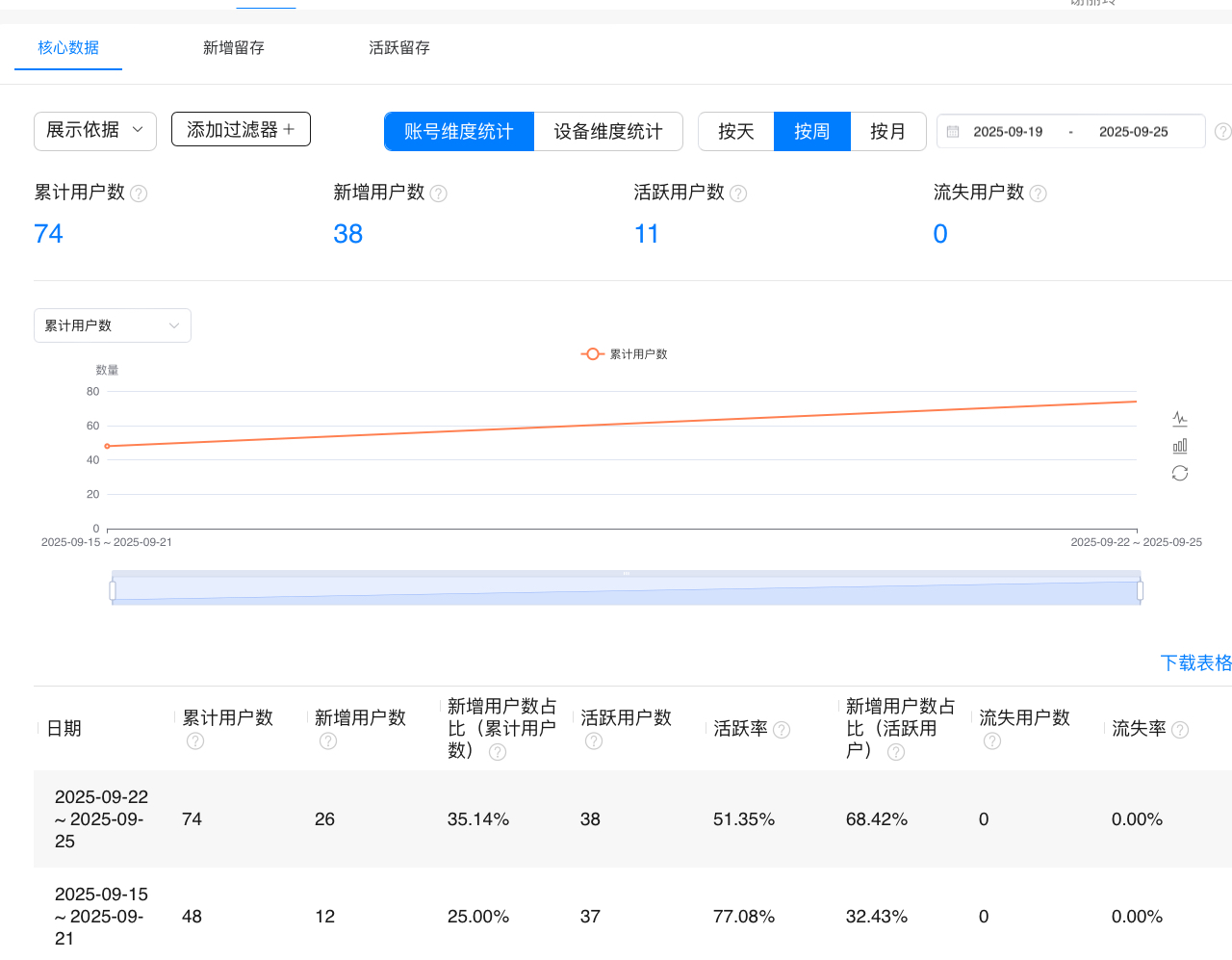Click help icon beside 活跃用户数 summary
The height and width of the screenshot is (960, 1232).
738,194
